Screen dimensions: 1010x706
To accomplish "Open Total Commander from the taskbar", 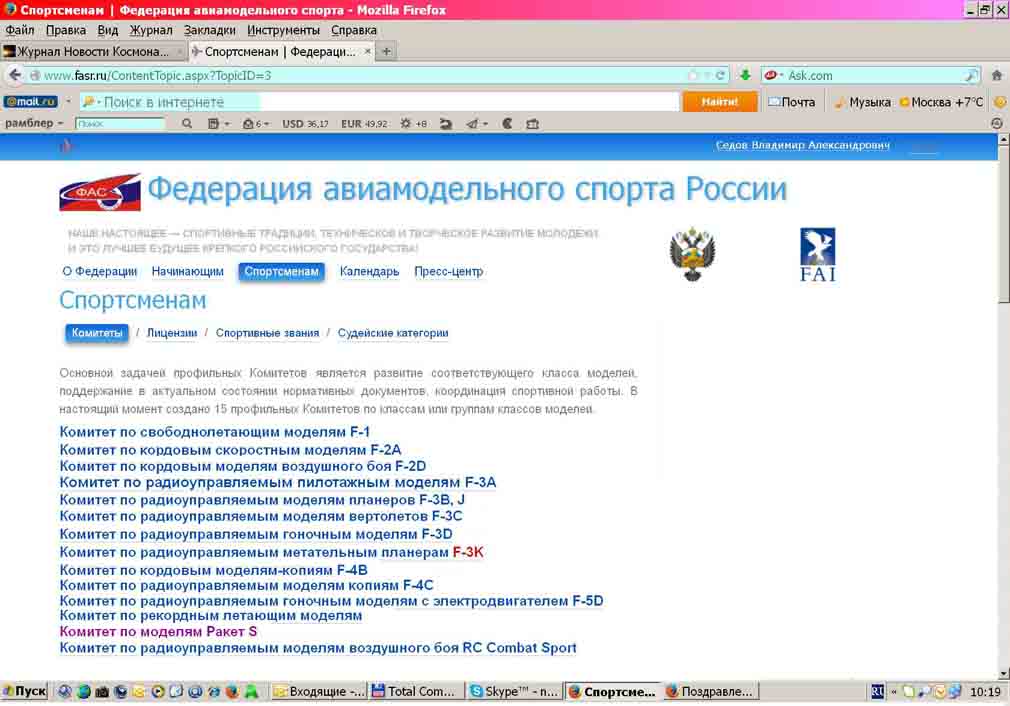I will tap(414, 691).
